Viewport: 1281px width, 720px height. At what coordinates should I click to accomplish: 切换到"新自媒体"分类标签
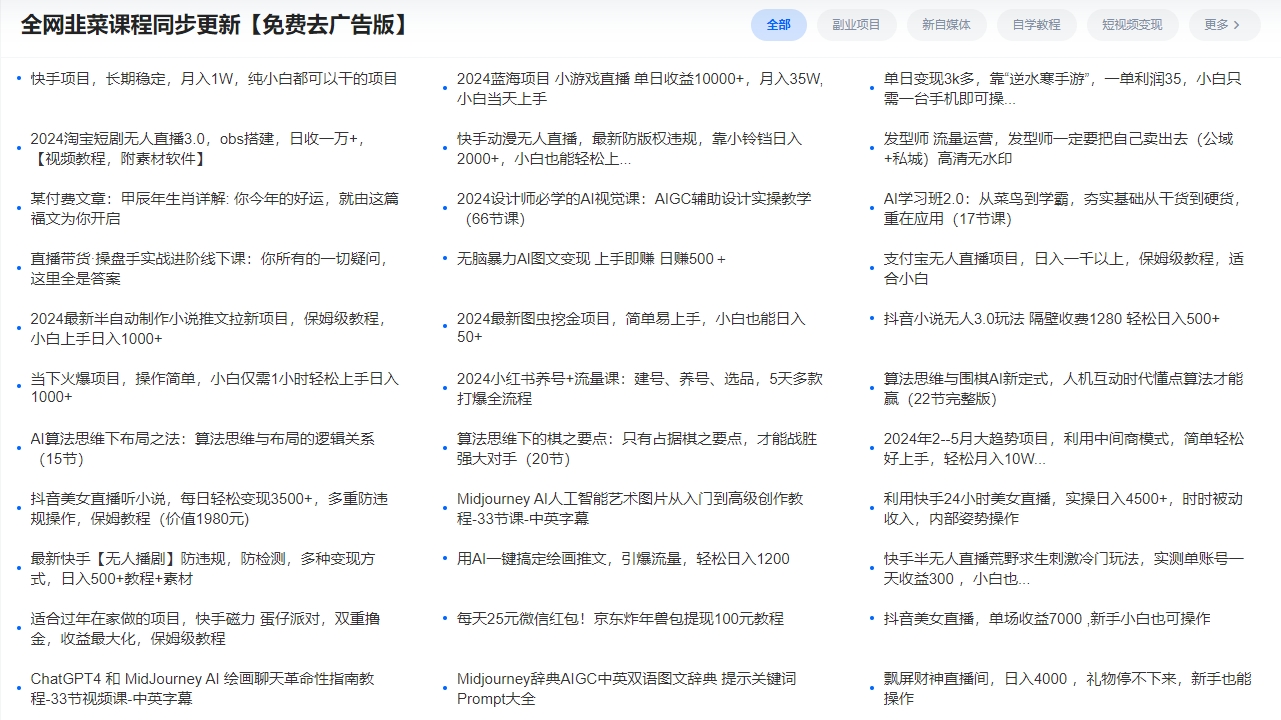(946, 25)
